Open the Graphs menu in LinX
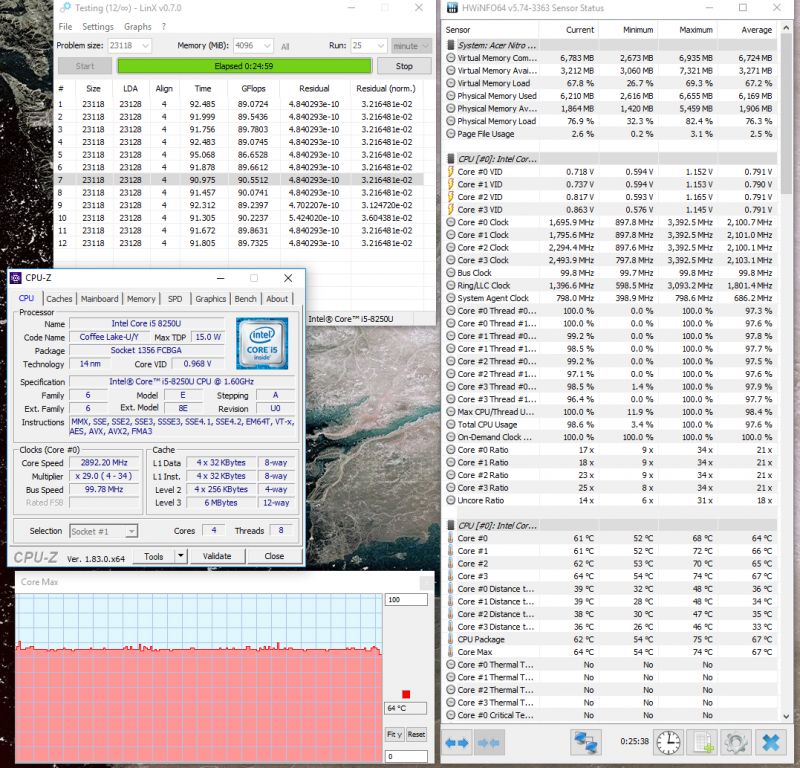The height and width of the screenshot is (768, 800). coord(138,27)
